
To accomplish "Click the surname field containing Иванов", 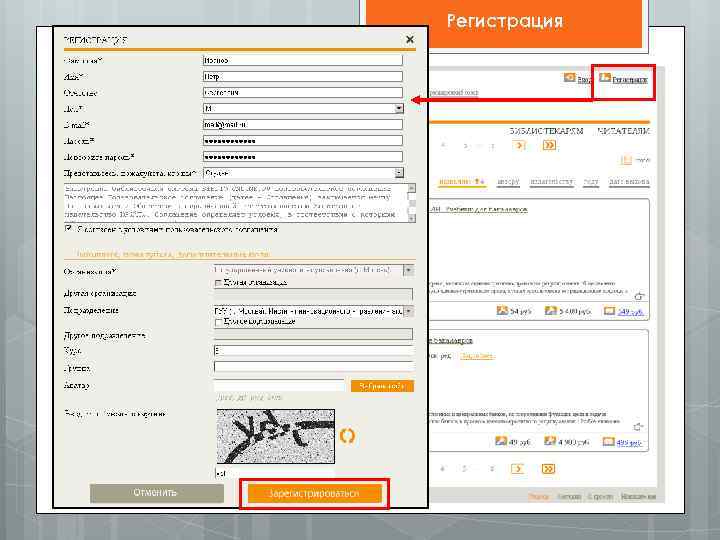I will [303, 60].
